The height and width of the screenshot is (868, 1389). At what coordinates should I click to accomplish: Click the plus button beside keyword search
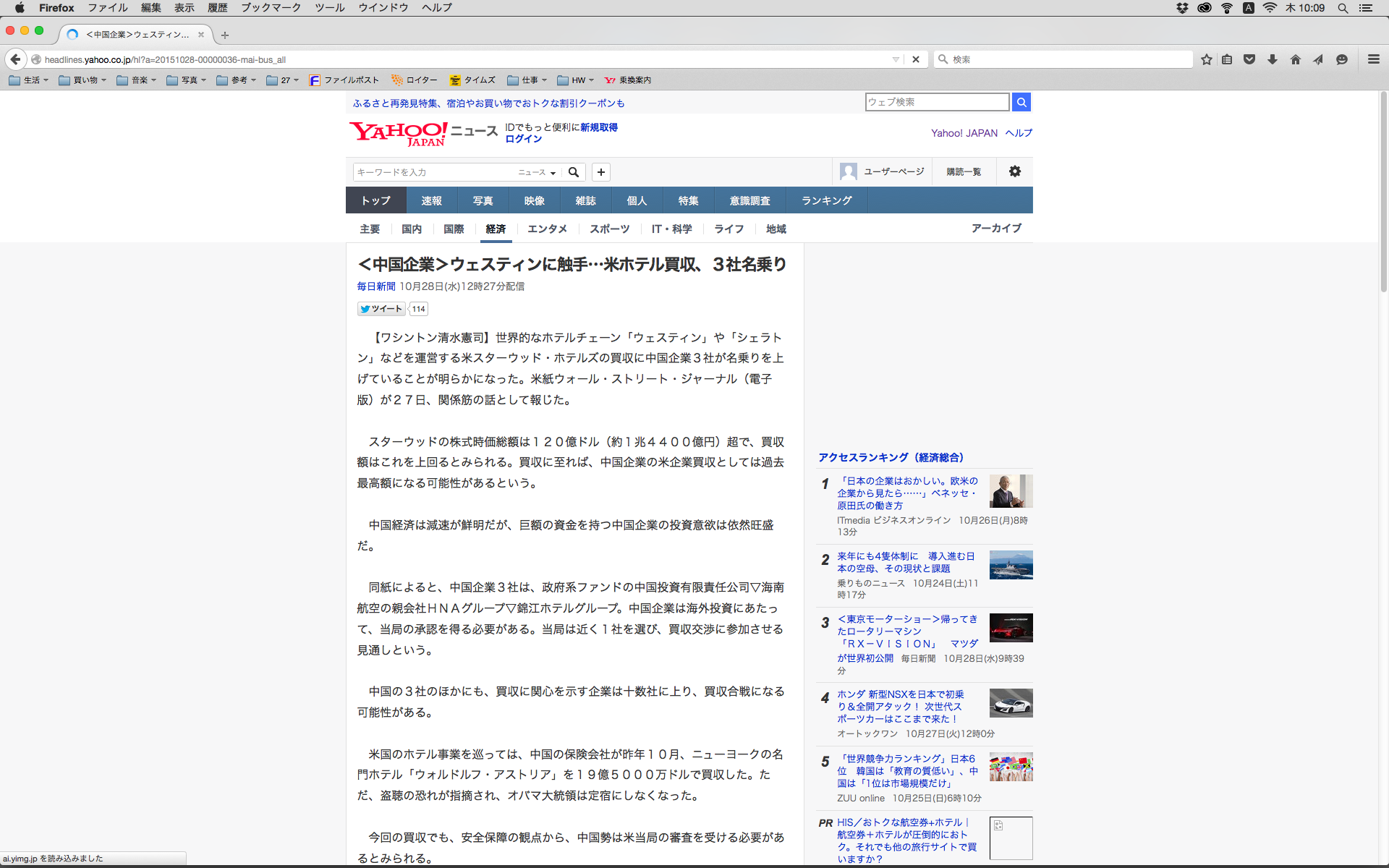tap(600, 172)
